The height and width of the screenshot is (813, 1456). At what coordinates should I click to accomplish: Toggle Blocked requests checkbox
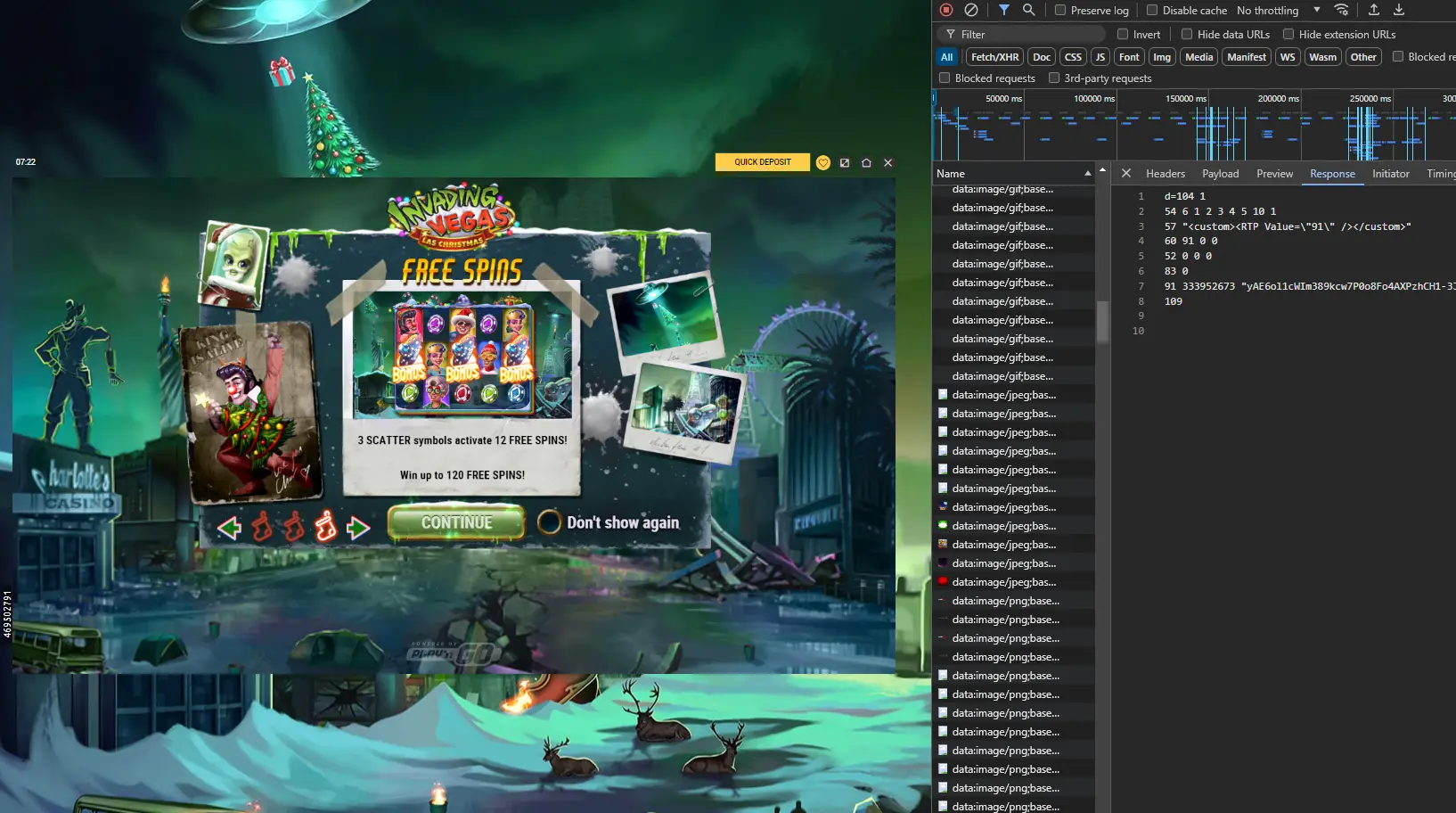pyautogui.click(x=945, y=78)
